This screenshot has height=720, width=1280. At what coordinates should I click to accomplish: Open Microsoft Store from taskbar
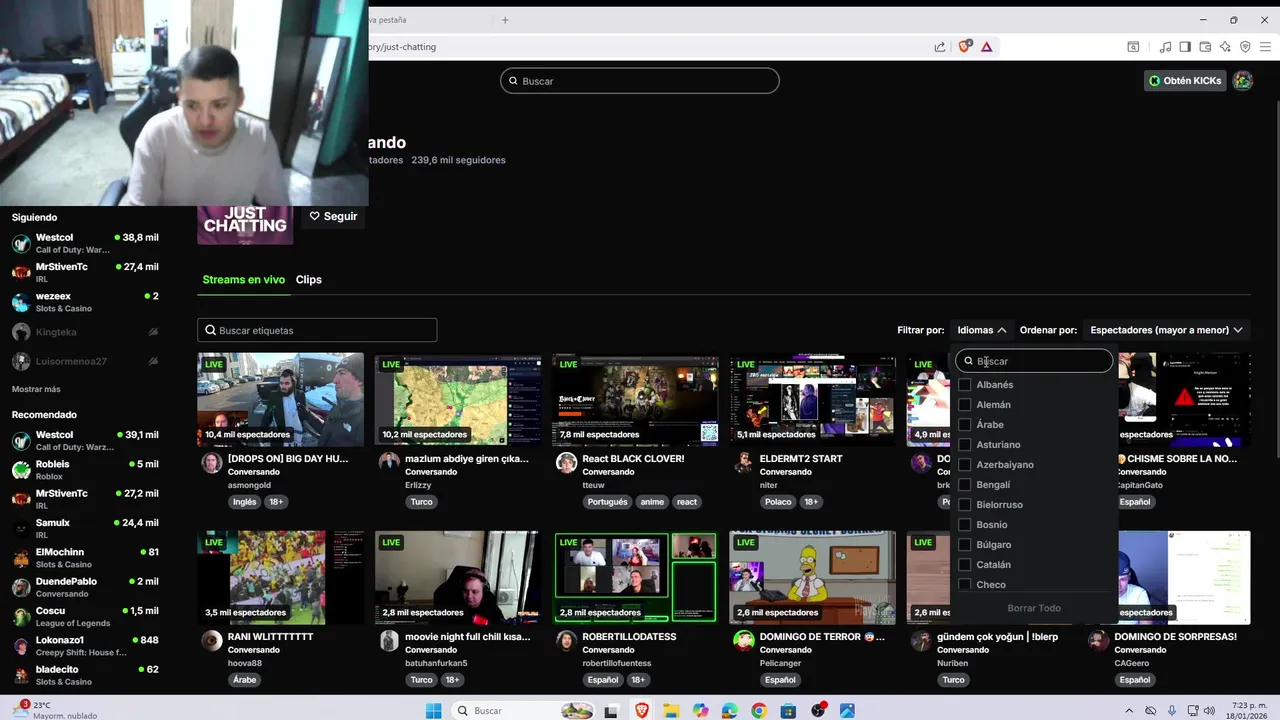[x=788, y=711]
